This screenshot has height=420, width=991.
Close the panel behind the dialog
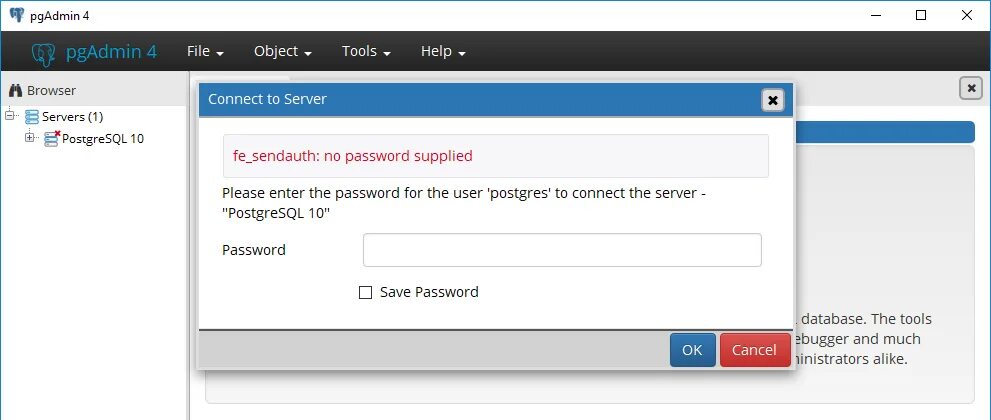(x=970, y=88)
